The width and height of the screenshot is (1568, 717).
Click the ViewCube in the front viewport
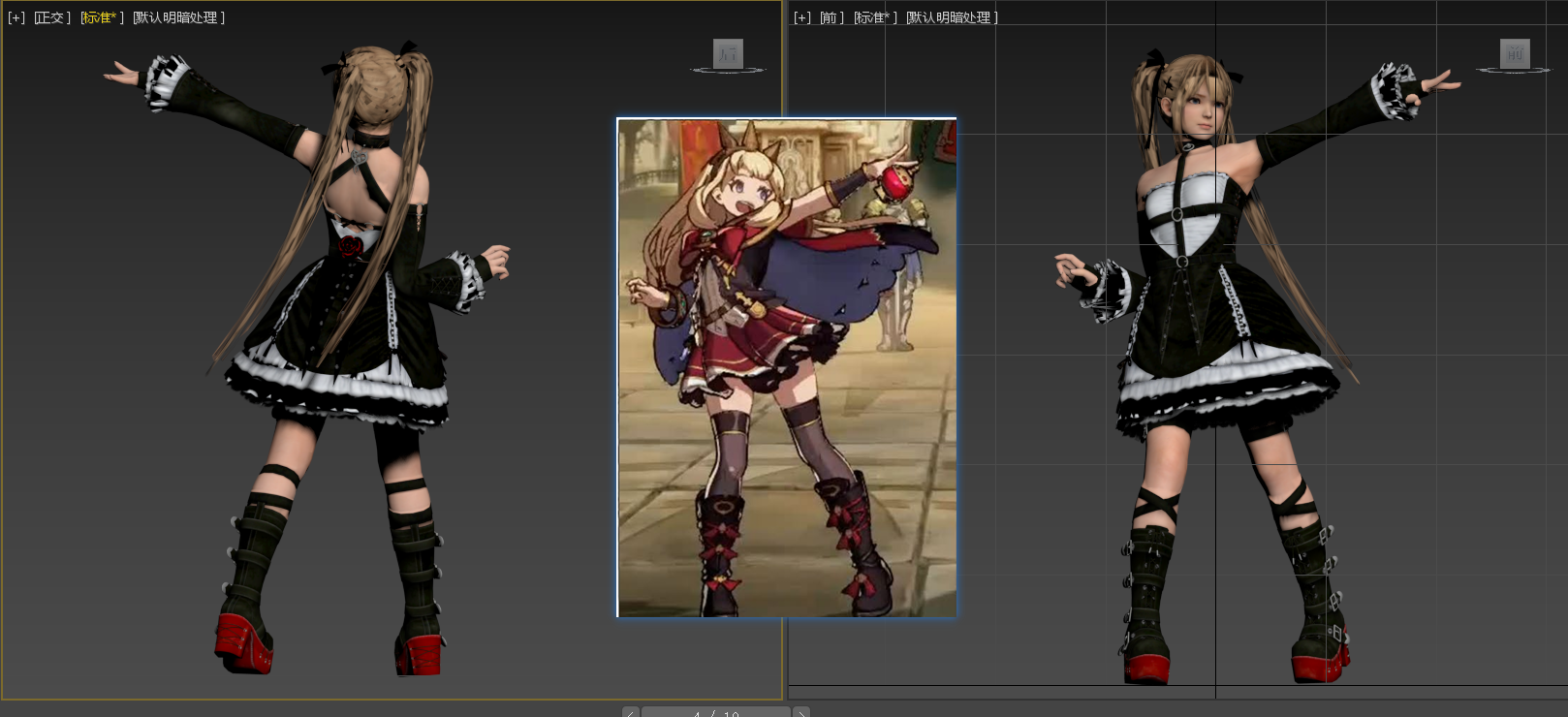tap(1515, 53)
